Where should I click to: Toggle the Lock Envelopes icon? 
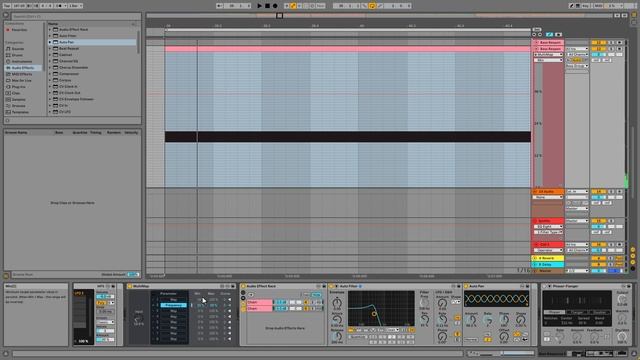[x=558, y=35]
